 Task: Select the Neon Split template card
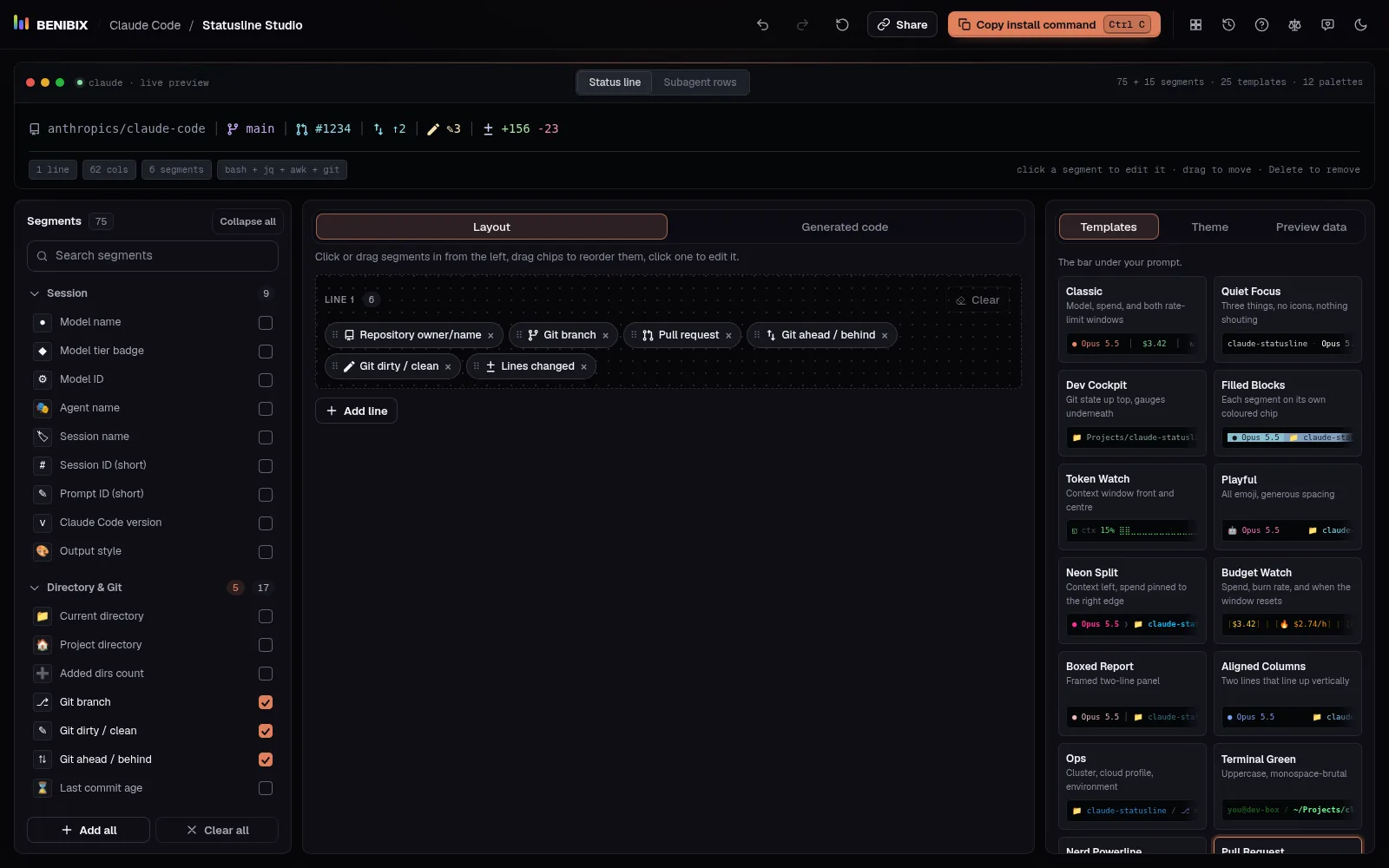(1132, 601)
